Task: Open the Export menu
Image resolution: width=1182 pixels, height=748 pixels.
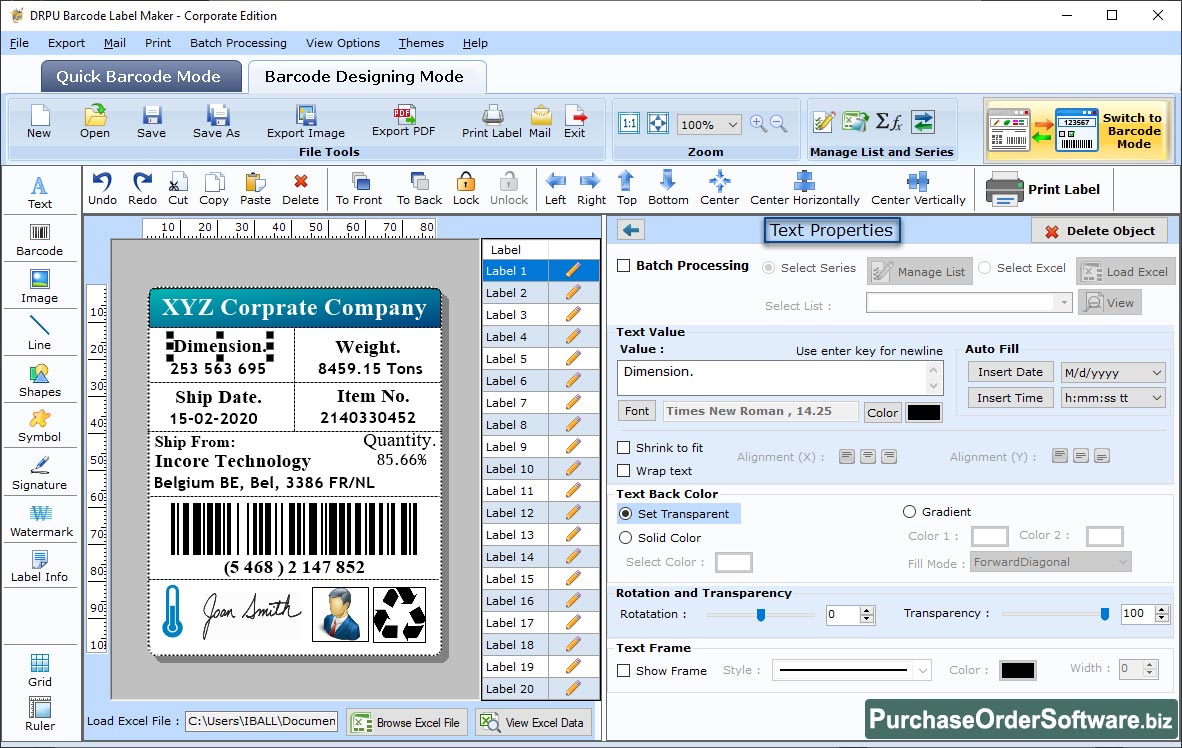Action: [66, 43]
